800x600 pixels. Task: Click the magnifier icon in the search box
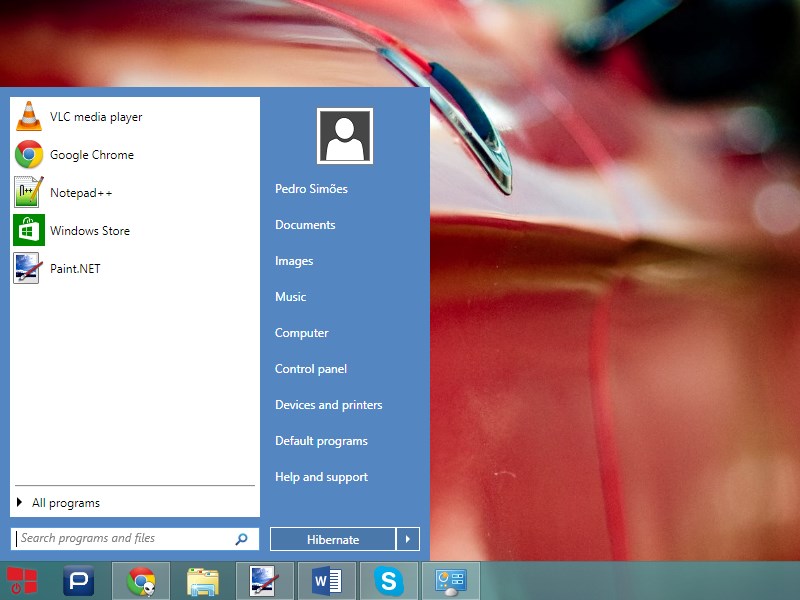coord(241,539)
